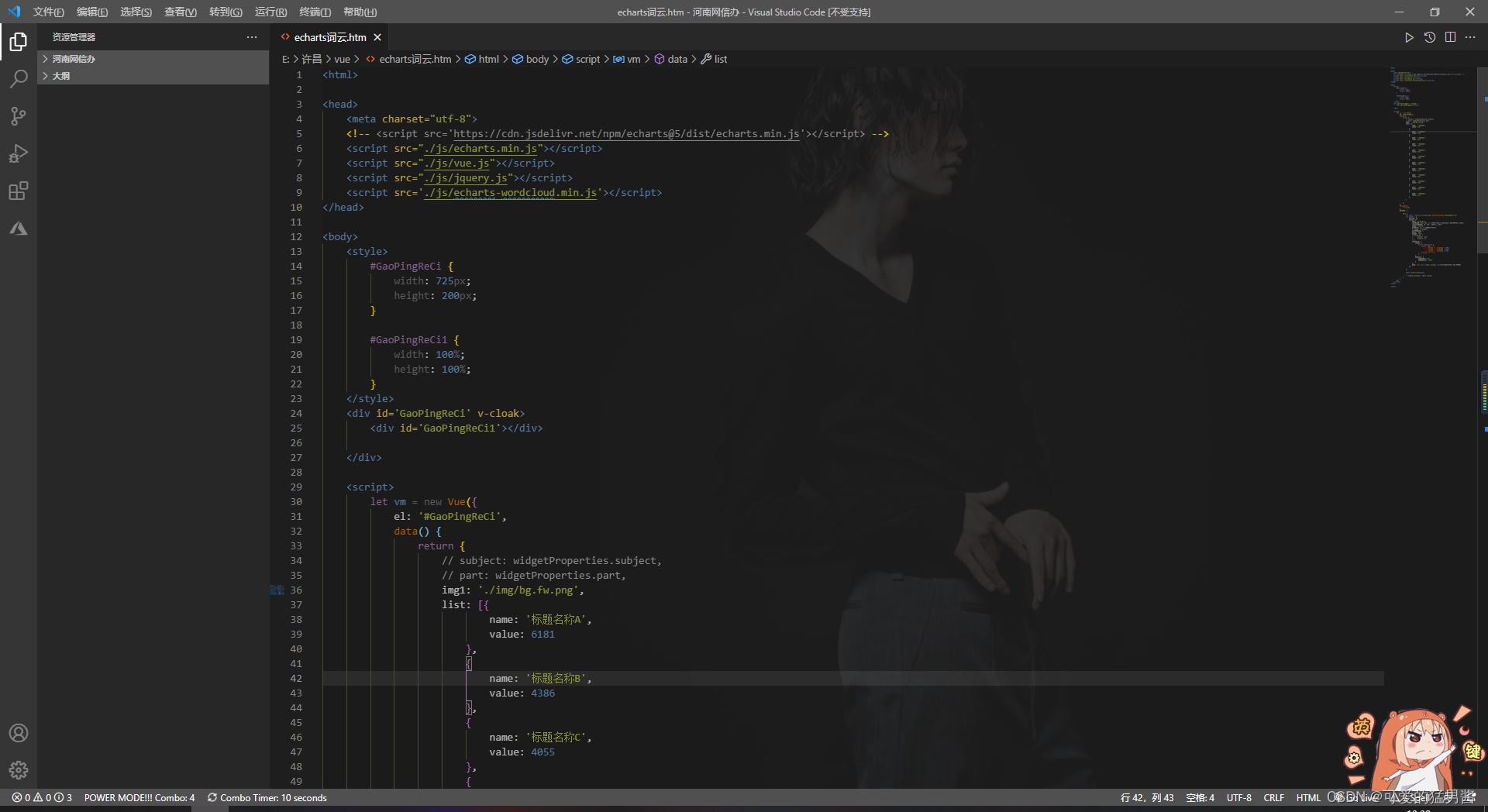Open the 帮助(H) menu
1488x812 pixels.
[x=360, y=12]
